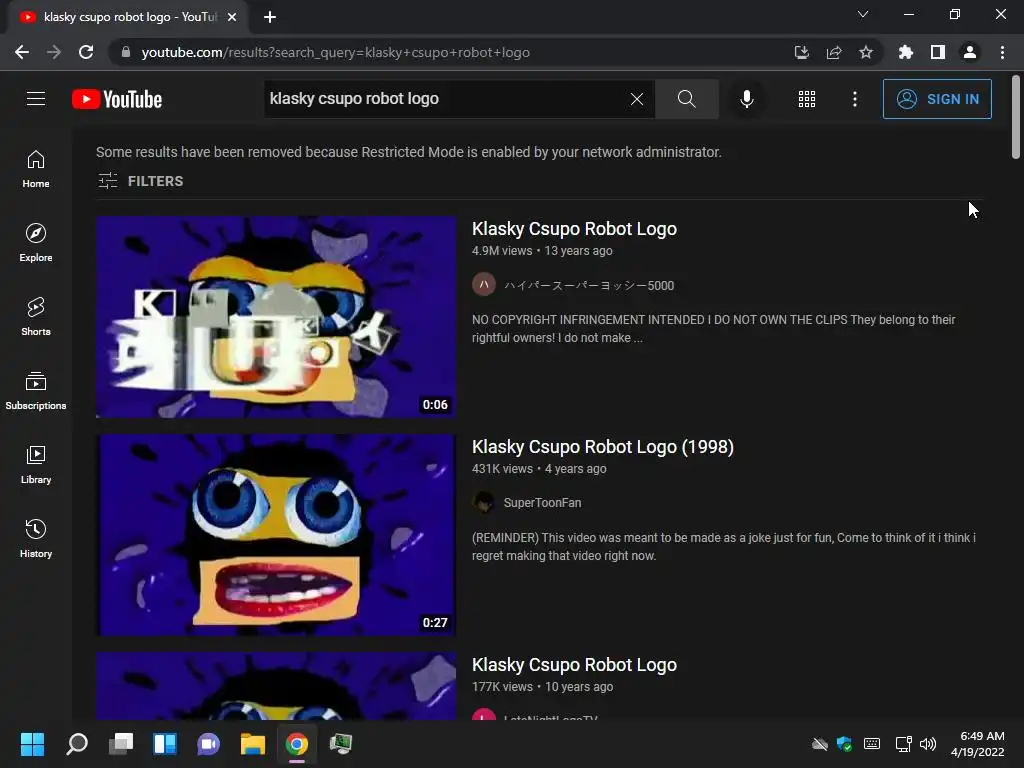
Task: Play the 0:27 video thumbnail
Action: click(276, 535)
